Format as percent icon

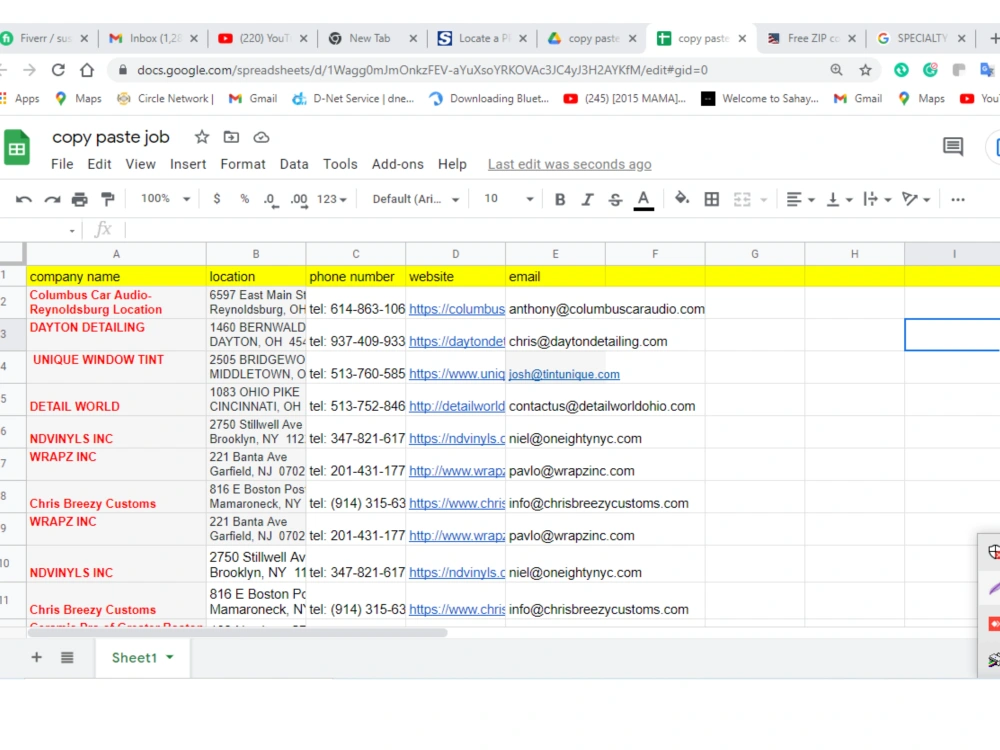244,199
